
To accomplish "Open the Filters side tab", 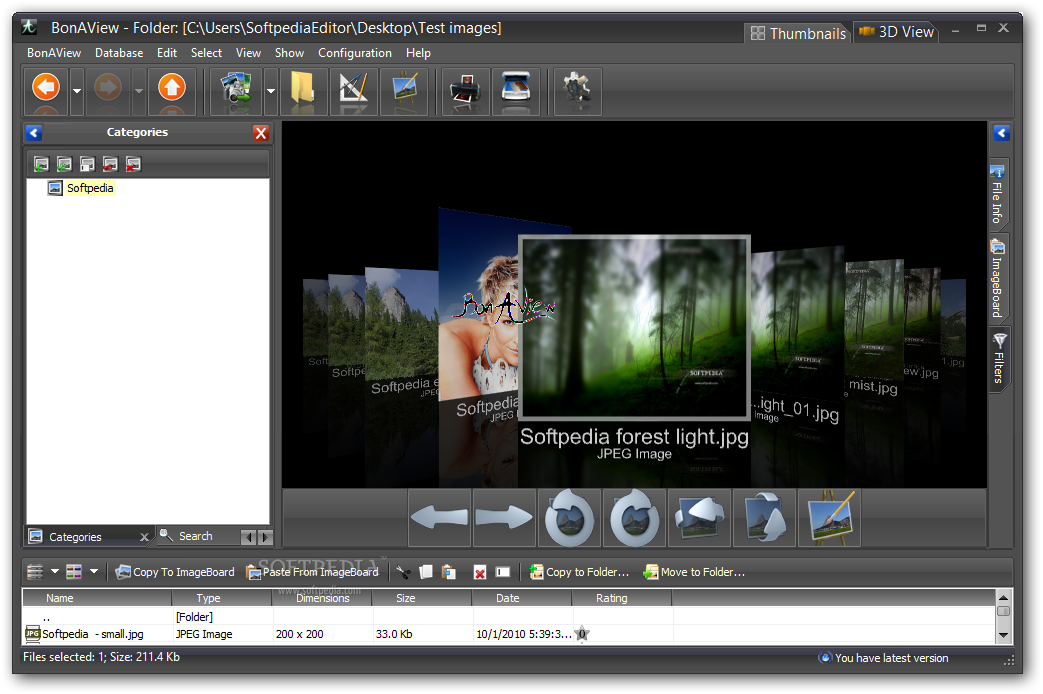I will point(998,359).
